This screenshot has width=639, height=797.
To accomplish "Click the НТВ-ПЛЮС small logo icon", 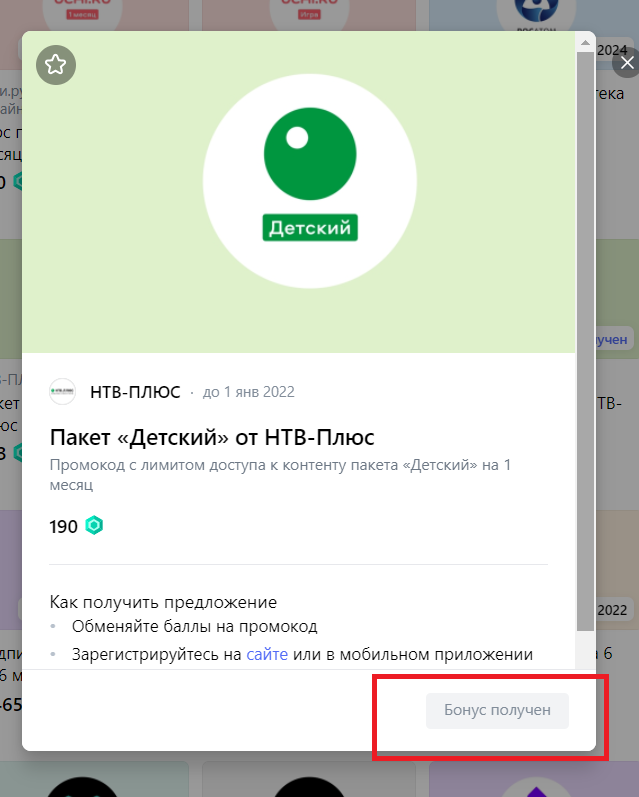I will (63, 391).
